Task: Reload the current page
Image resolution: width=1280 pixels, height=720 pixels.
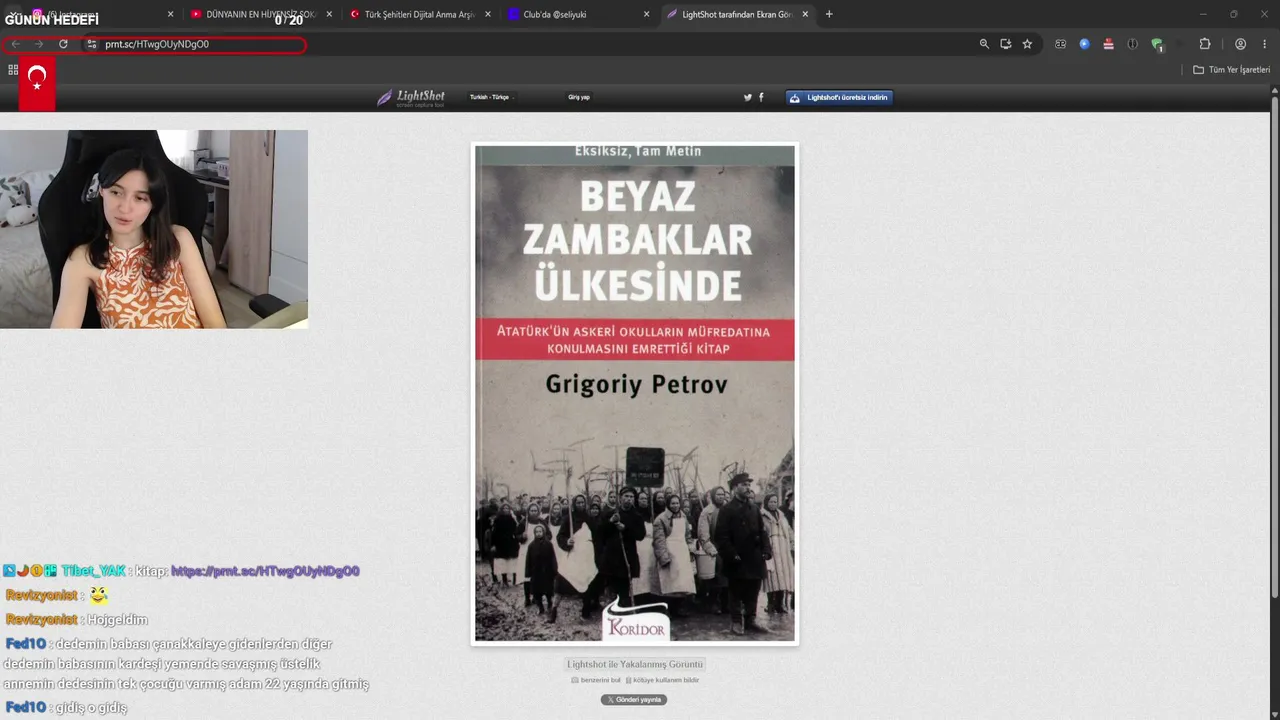Action: tap(63, 44)
